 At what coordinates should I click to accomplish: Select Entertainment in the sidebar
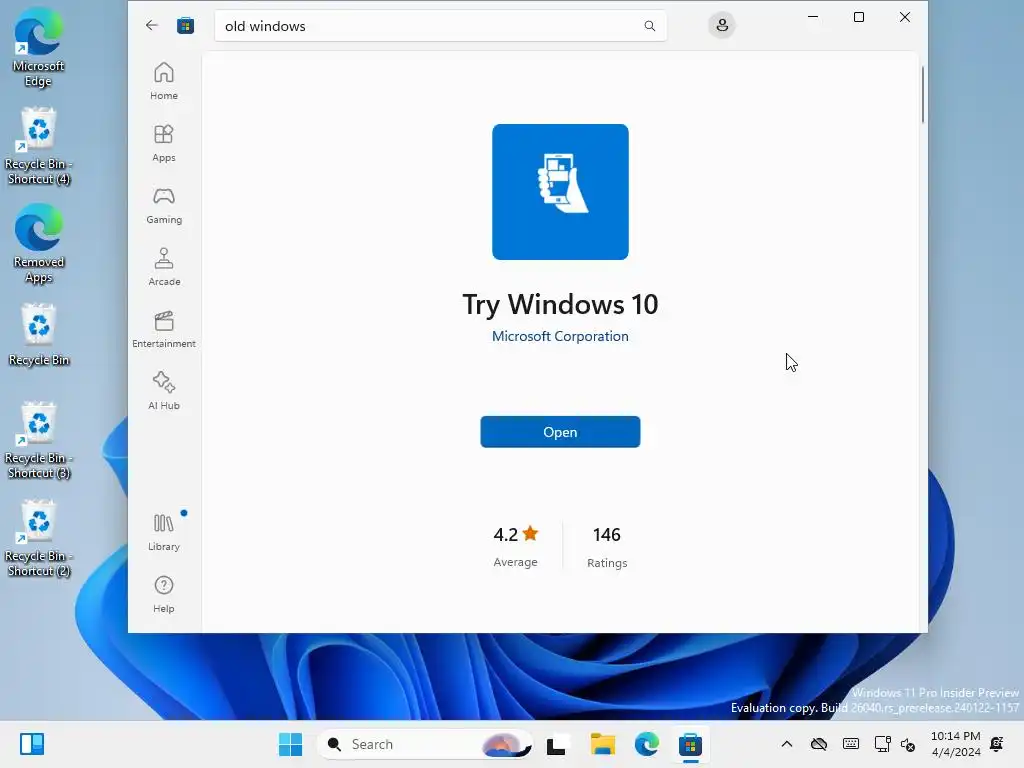point(164,329)
